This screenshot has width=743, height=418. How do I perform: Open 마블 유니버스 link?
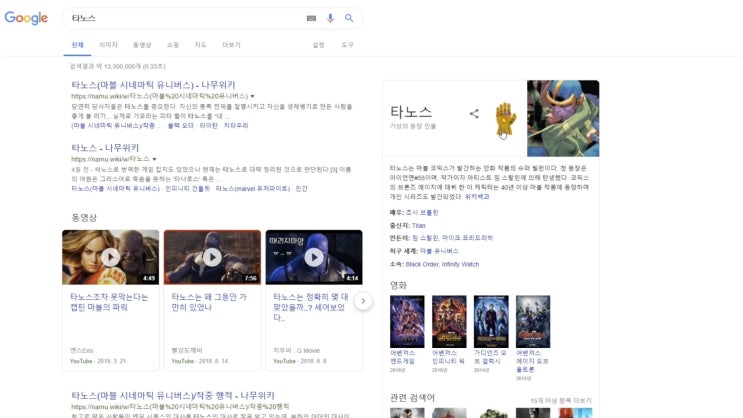click(439, 251)
